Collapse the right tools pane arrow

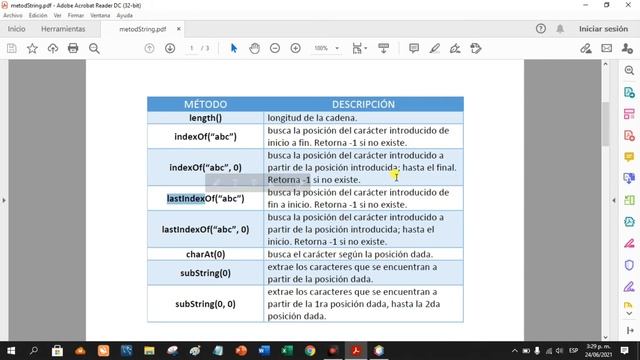tap(614, 200)
